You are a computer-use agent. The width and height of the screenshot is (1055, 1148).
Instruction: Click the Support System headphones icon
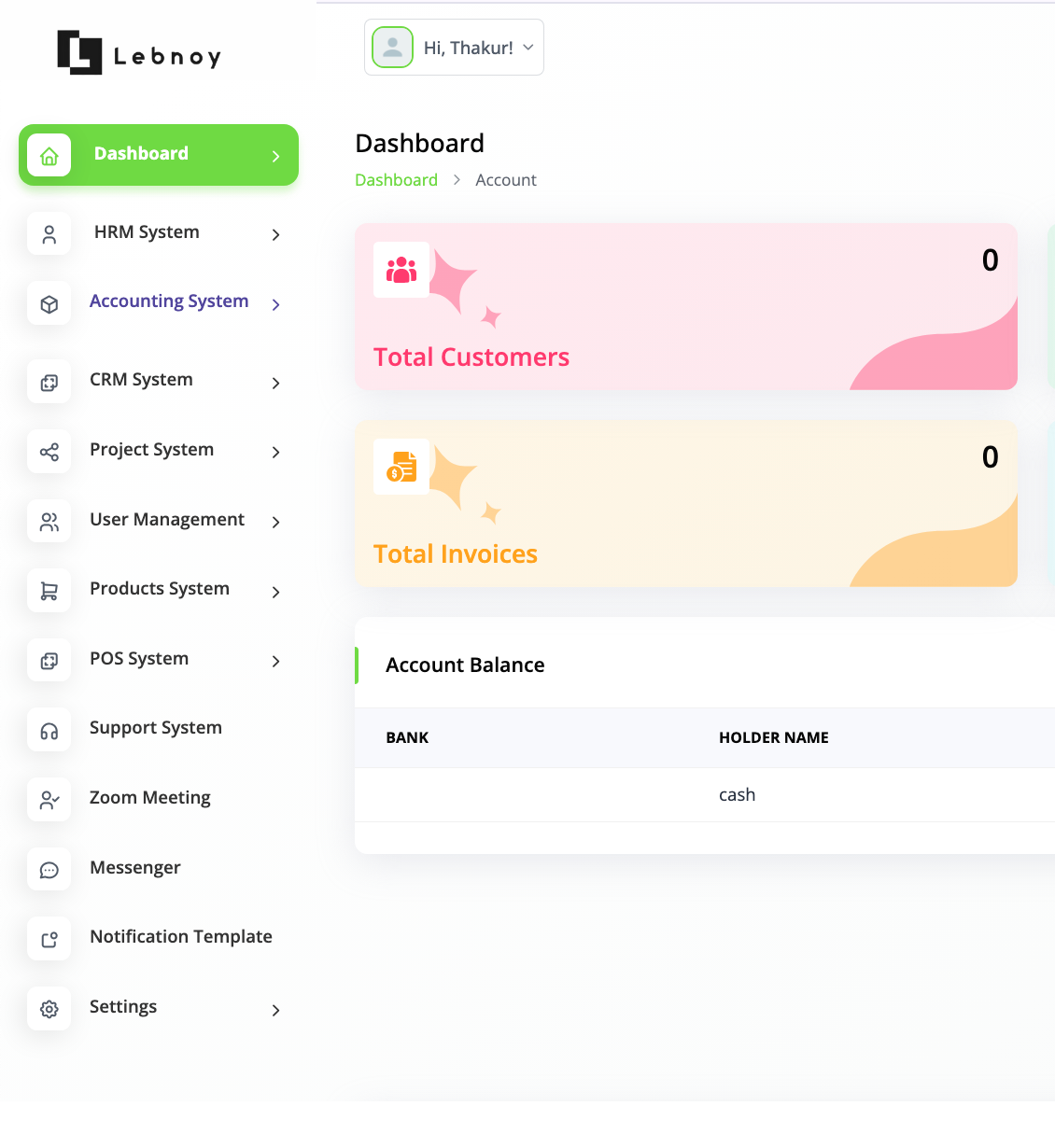[49, 730]
